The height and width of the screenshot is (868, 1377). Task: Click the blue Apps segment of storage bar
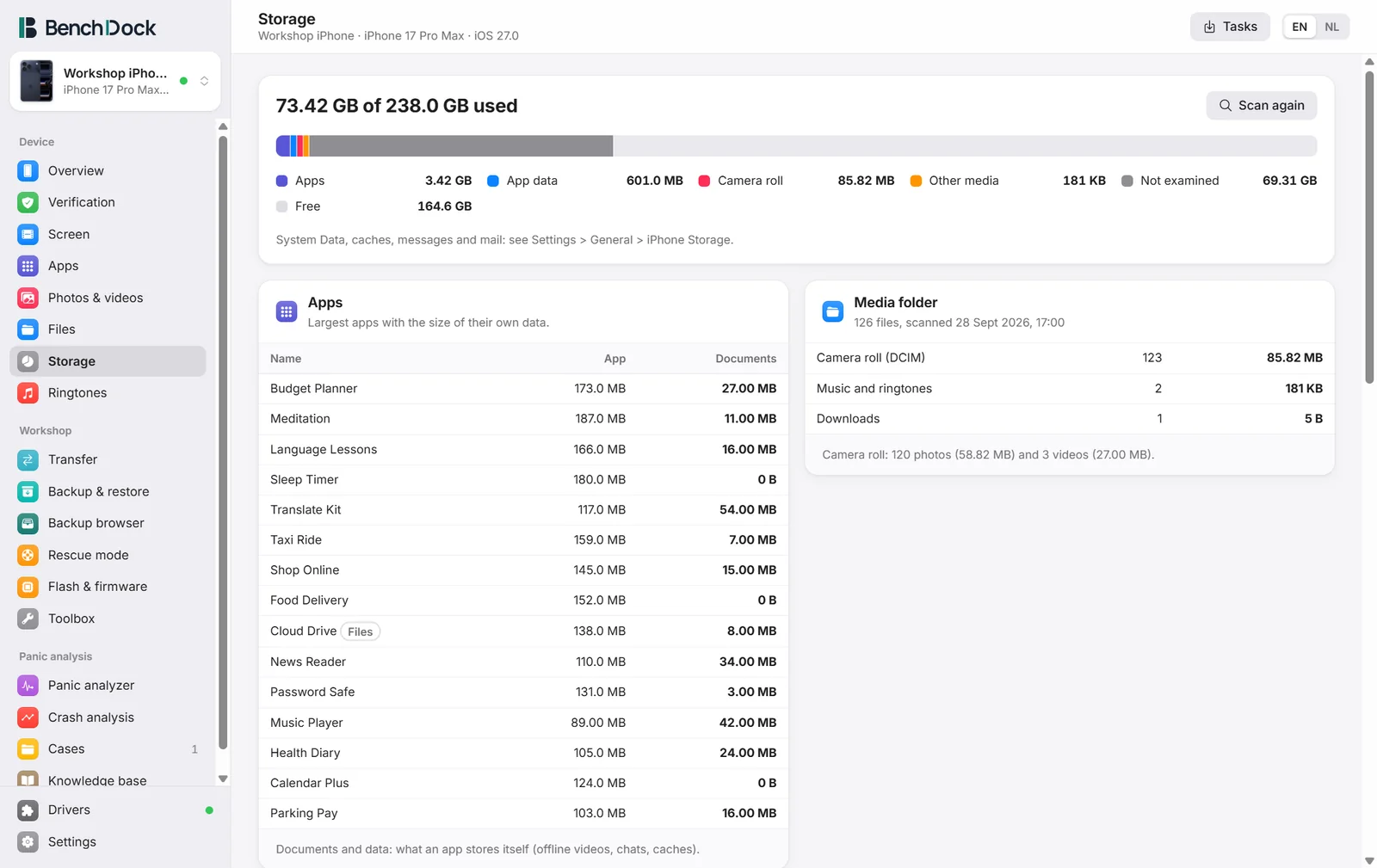282,145
